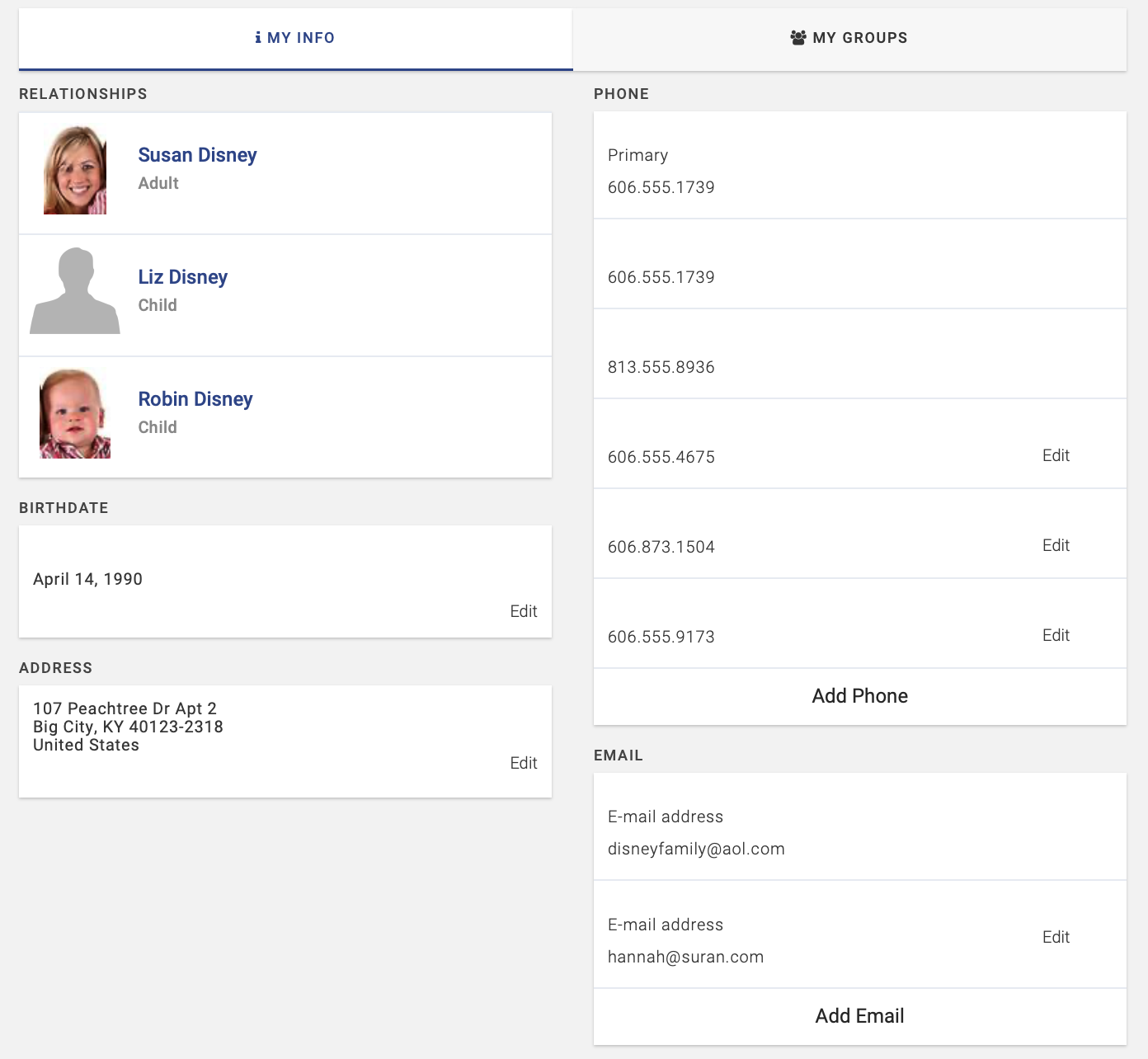Open the Susan Disney profile link
The width and height of the screenshot is (1148, 1059).
(x=197, y=155)
